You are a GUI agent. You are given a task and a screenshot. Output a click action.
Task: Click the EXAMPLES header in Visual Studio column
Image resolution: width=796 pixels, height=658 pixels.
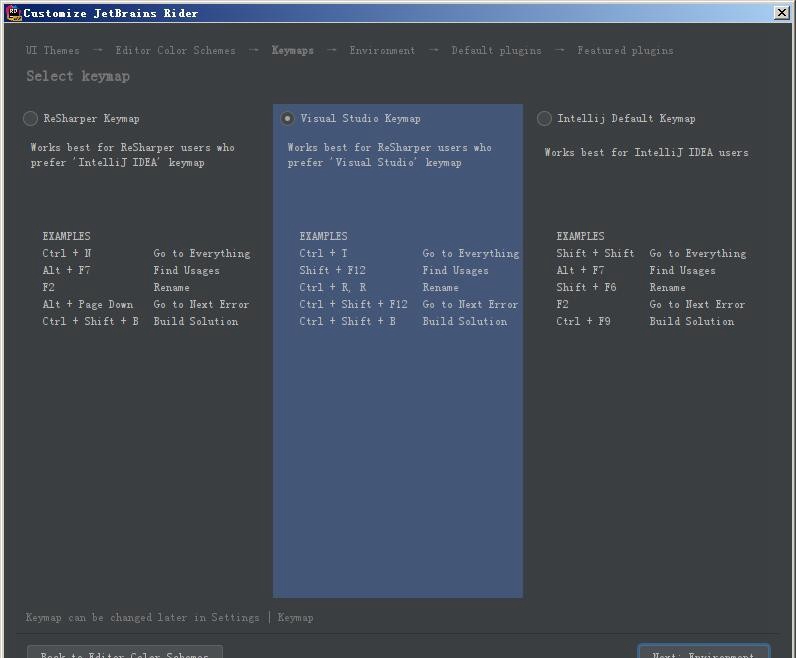pos(323,236)
